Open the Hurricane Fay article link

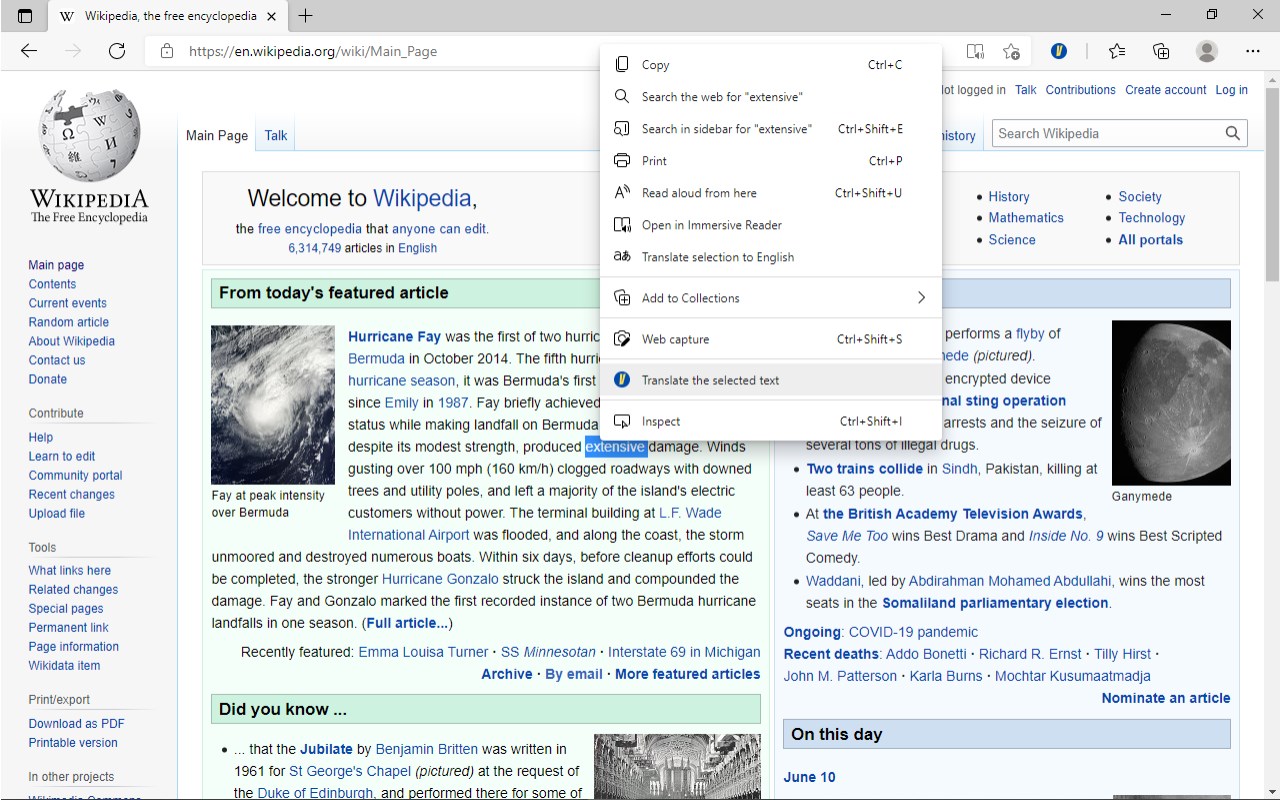[394, 337]
